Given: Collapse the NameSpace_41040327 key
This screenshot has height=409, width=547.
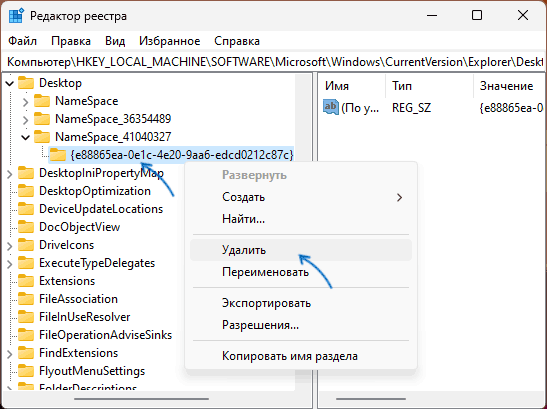Looking at the screenshot, I should [25, 137].
